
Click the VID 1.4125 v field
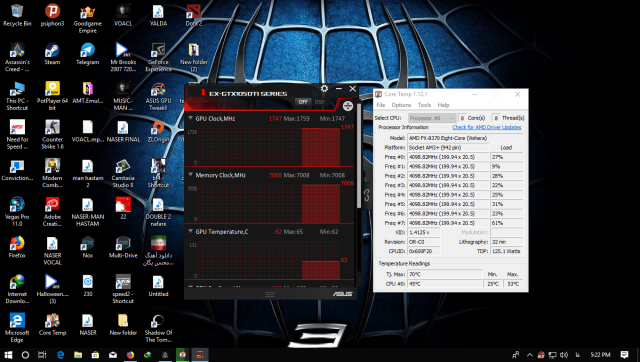(x=424, y=232)
